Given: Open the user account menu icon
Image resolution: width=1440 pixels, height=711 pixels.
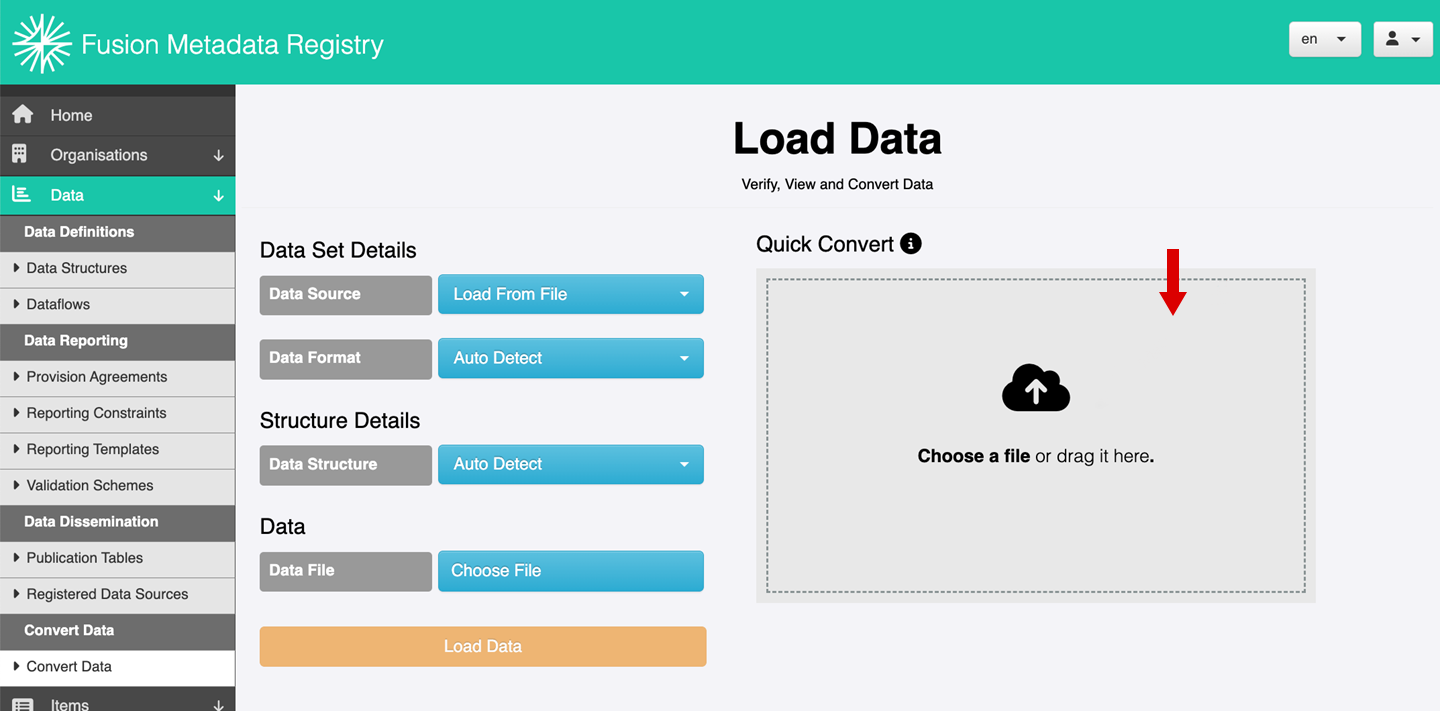Looking at the screenshot, I should point(1402,39).
